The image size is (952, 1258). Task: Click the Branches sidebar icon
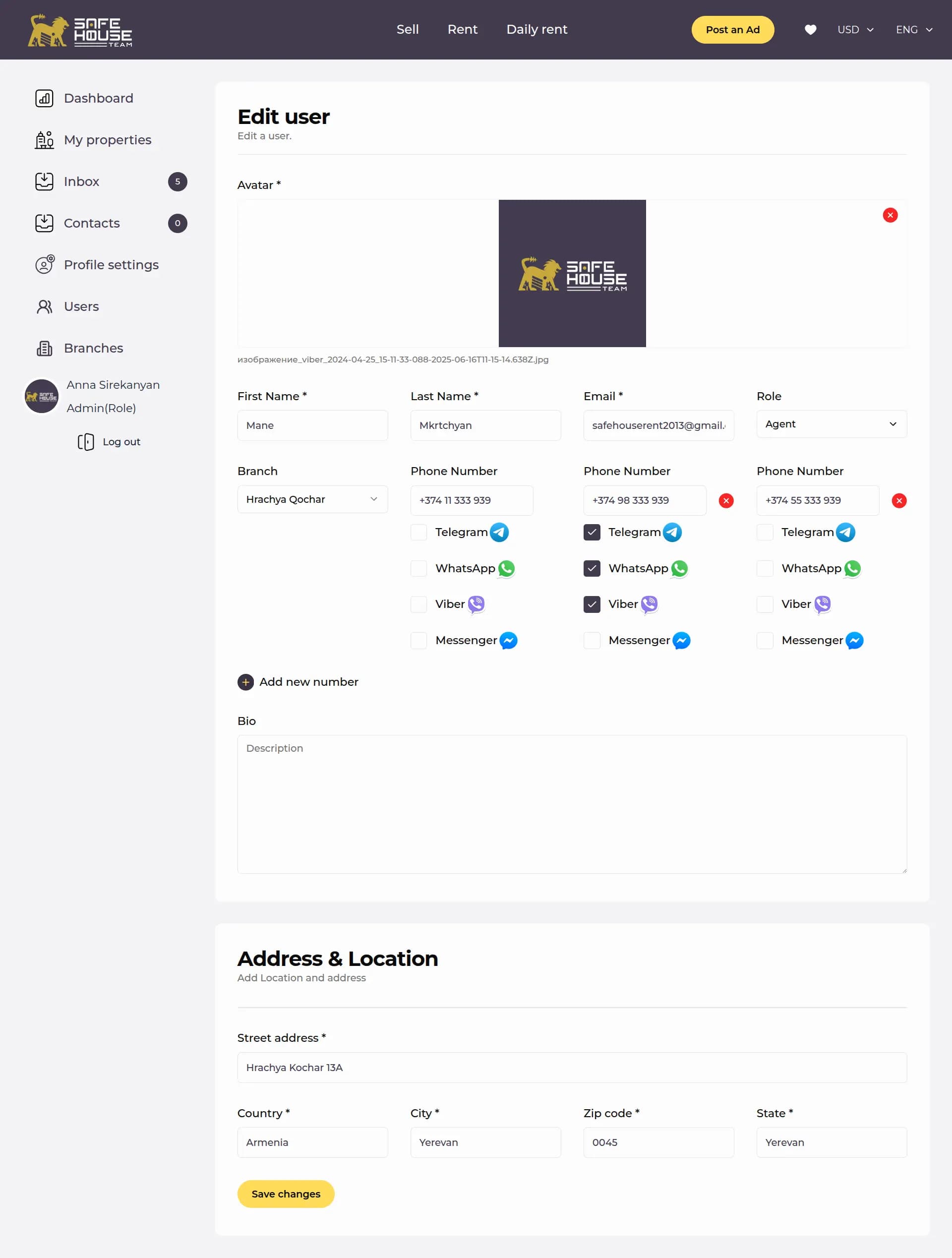pos(44,348)
